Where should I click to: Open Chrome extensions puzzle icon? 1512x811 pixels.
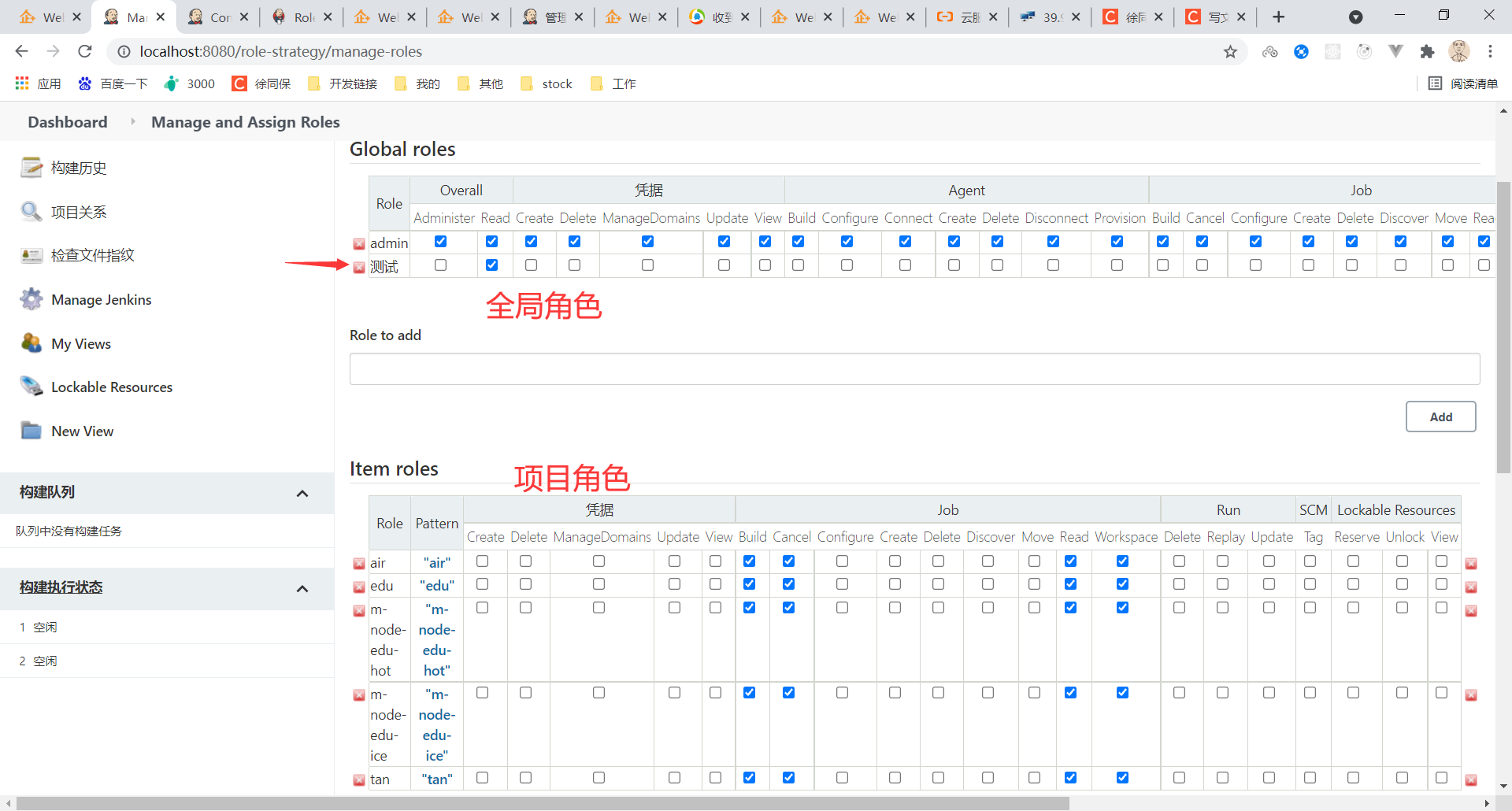click(x=1427, y=52)
